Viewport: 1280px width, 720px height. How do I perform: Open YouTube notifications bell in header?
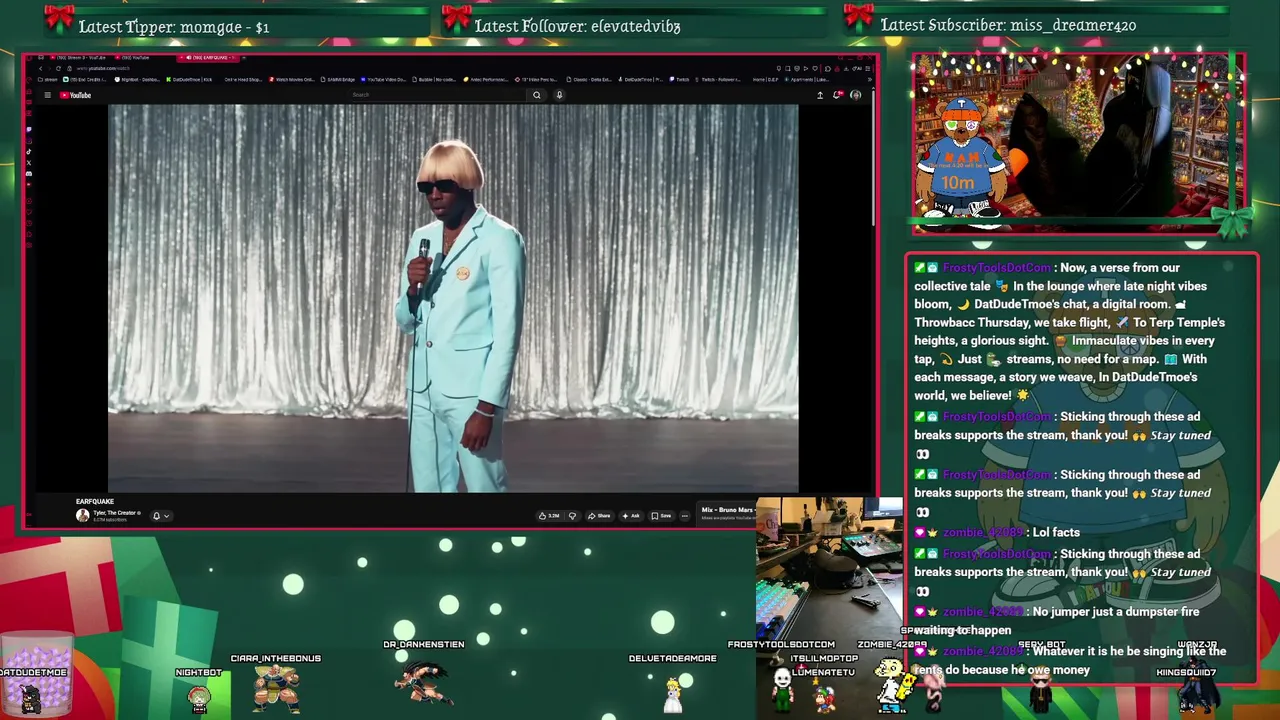point(838,95)
